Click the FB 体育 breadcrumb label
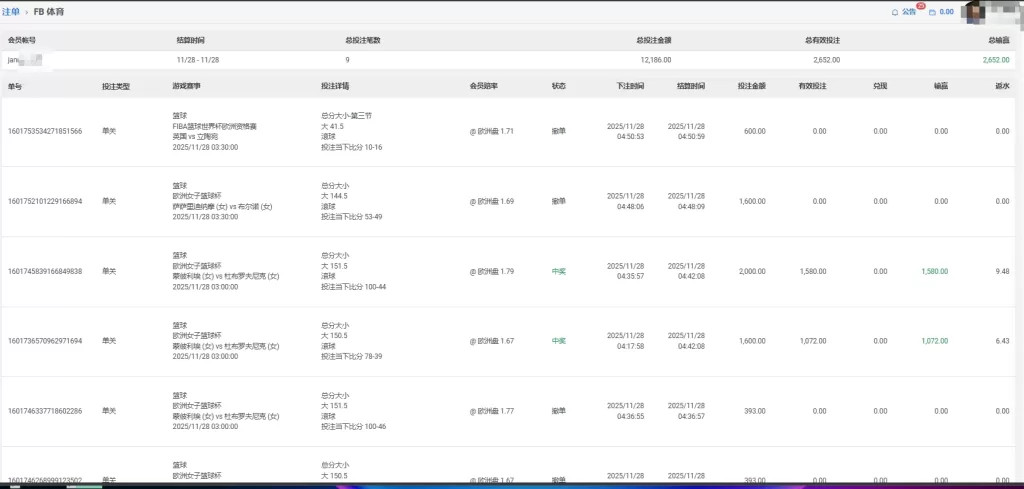The width and height of the screenshot is (1024, 489). 50,11
